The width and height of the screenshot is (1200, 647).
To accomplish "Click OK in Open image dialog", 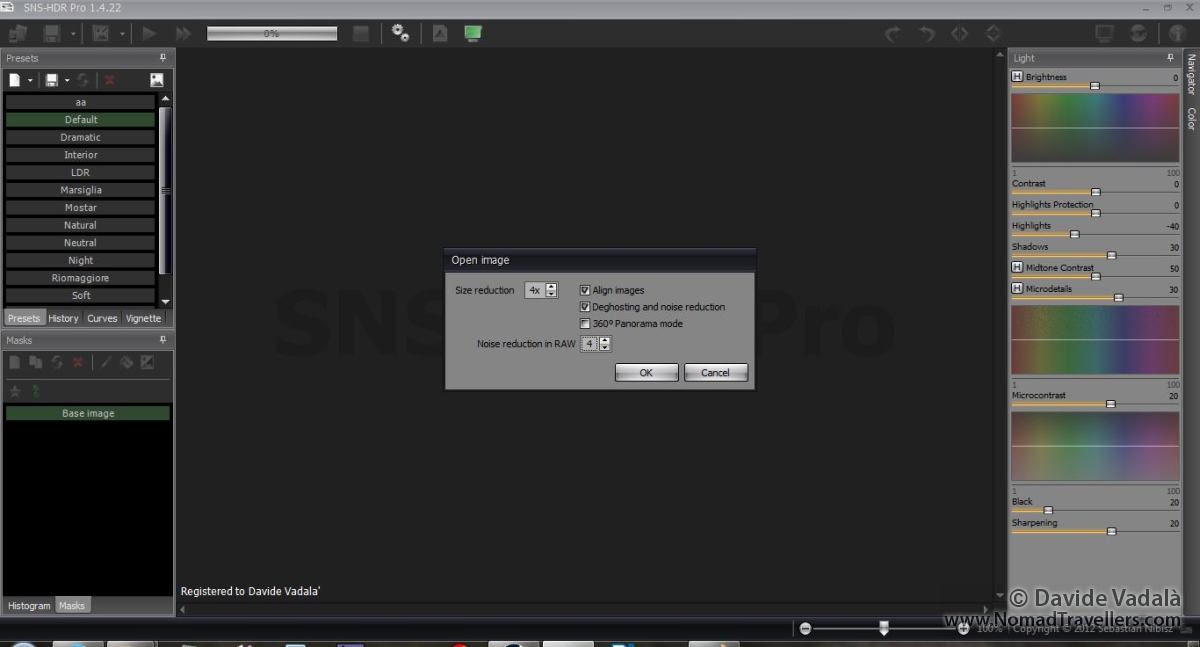I will pos(646,372).
